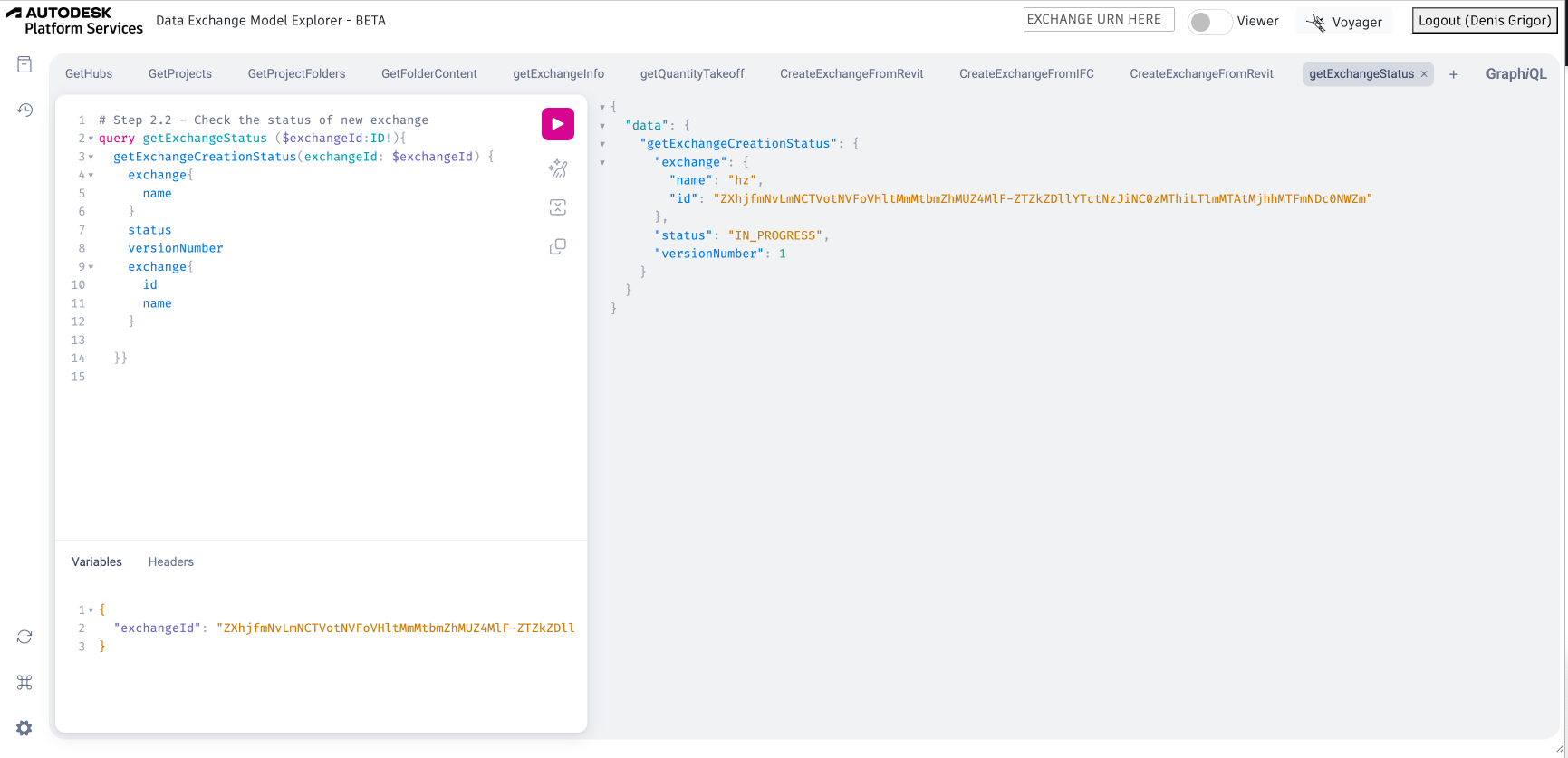Open the Headers editor pane
Viewport: 1568px width, 758px height.
click(x=171, y=561)
